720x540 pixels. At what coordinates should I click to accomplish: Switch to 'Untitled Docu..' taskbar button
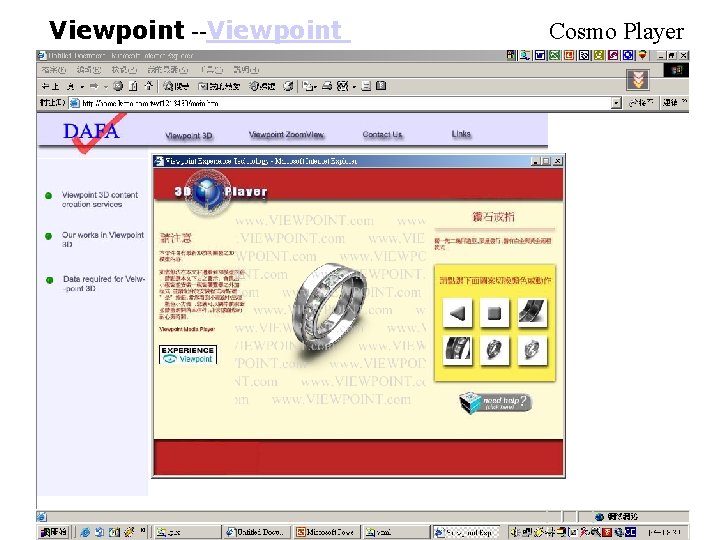click(256, 532)
